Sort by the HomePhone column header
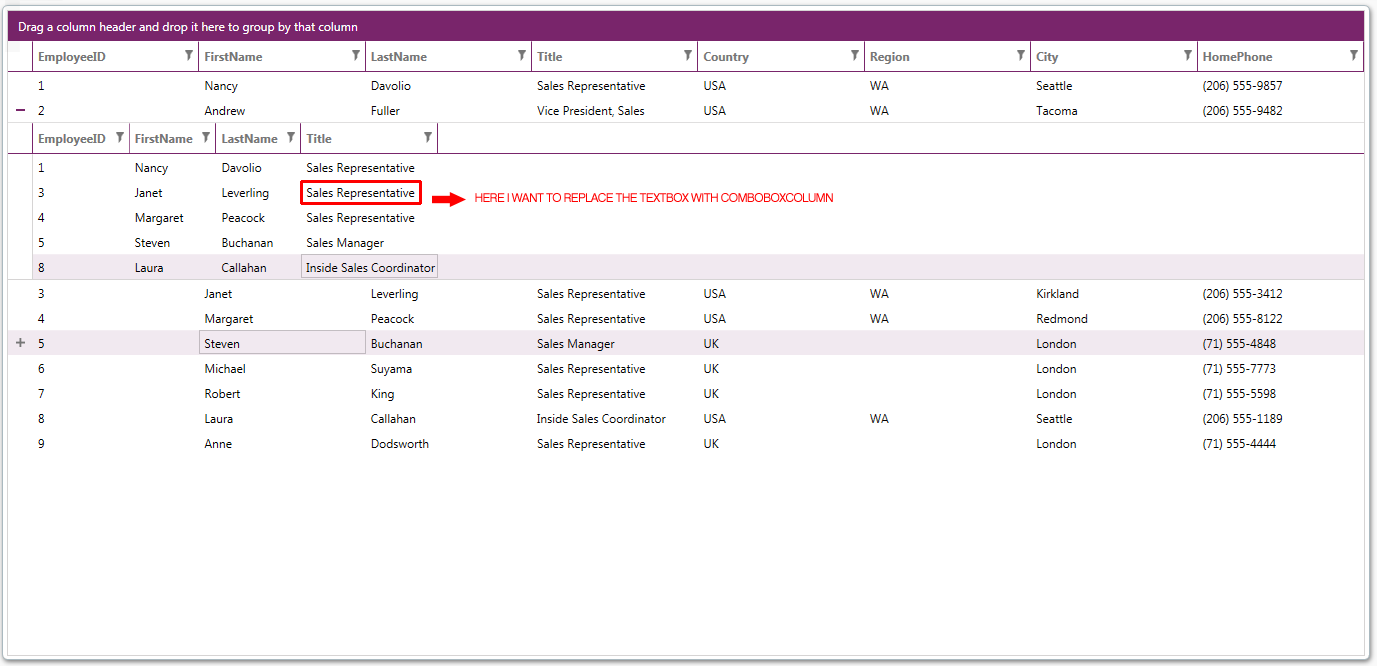Screen dimensions: 1377x666 pyautogui.click(x=1237, y=57)
